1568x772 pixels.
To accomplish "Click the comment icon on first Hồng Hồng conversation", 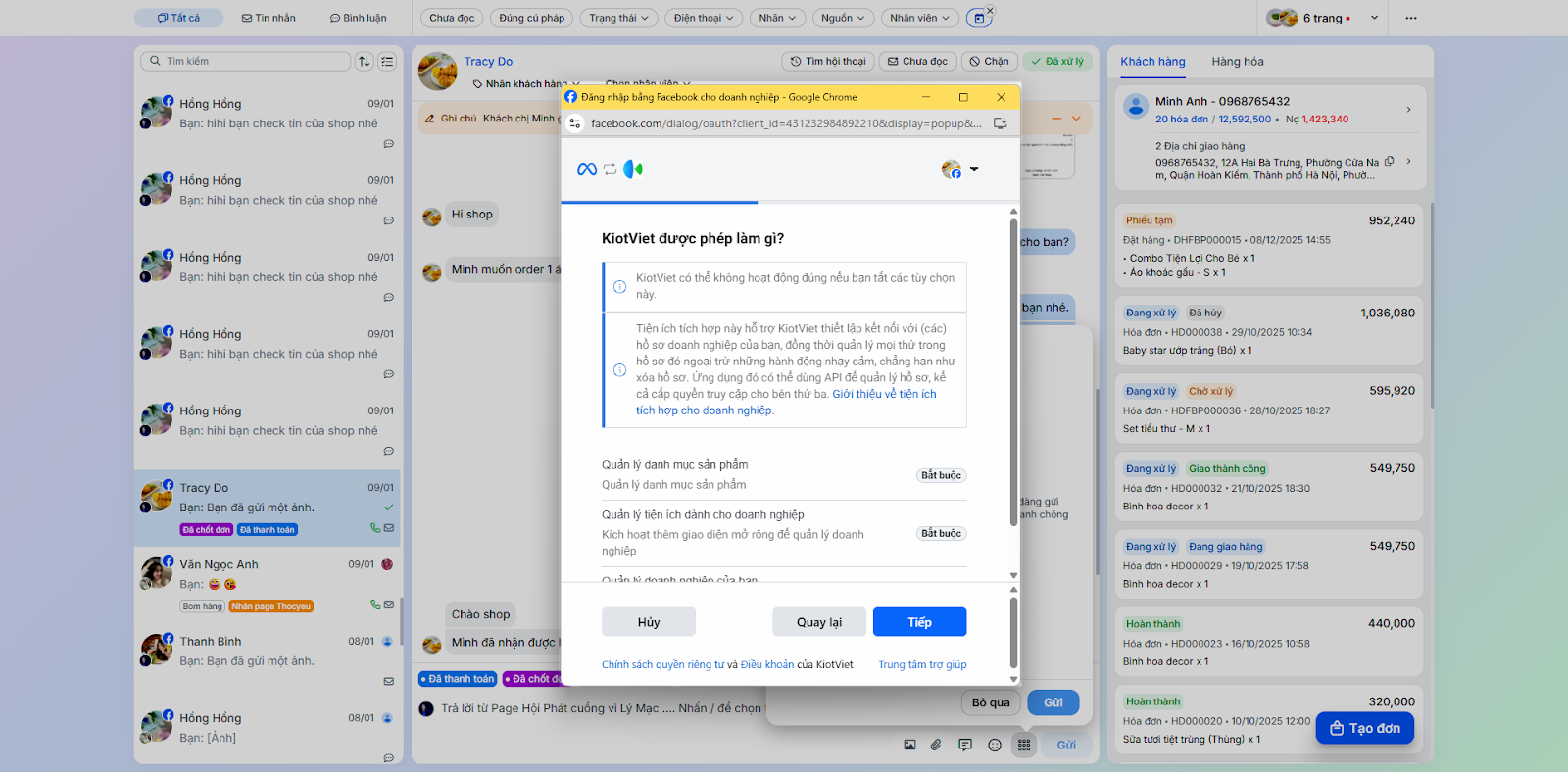I will point(389,144).
